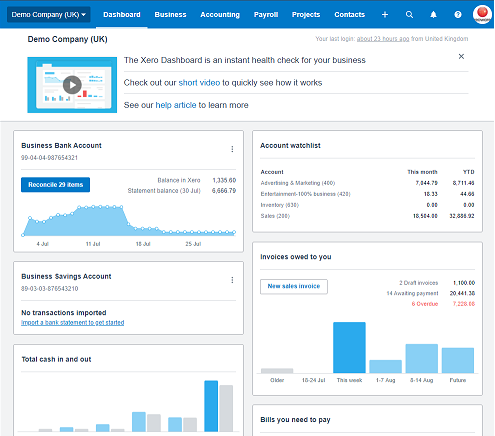Click the Reconcile 29 items button
The image size is (495, 436).
click(x=55, y=185)
